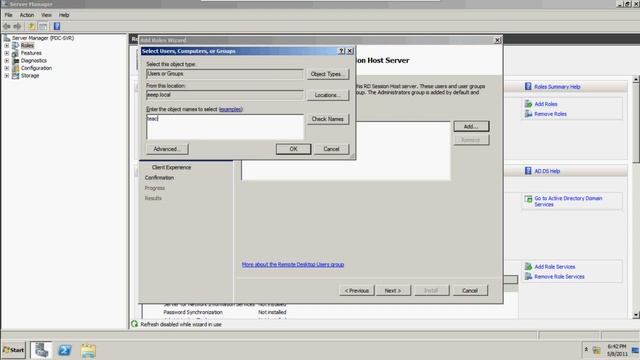
Task: Click the Roles icon in tree
Action: click(15, 46)
